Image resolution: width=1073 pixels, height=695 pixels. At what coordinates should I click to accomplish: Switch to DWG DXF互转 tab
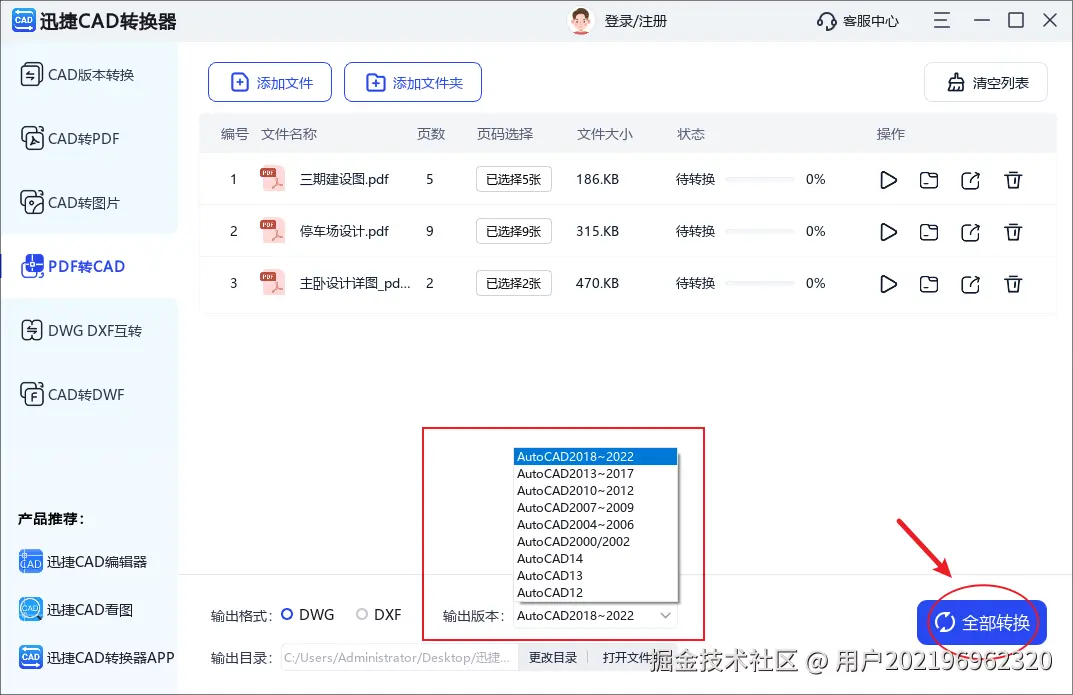[x=89, y=330]
